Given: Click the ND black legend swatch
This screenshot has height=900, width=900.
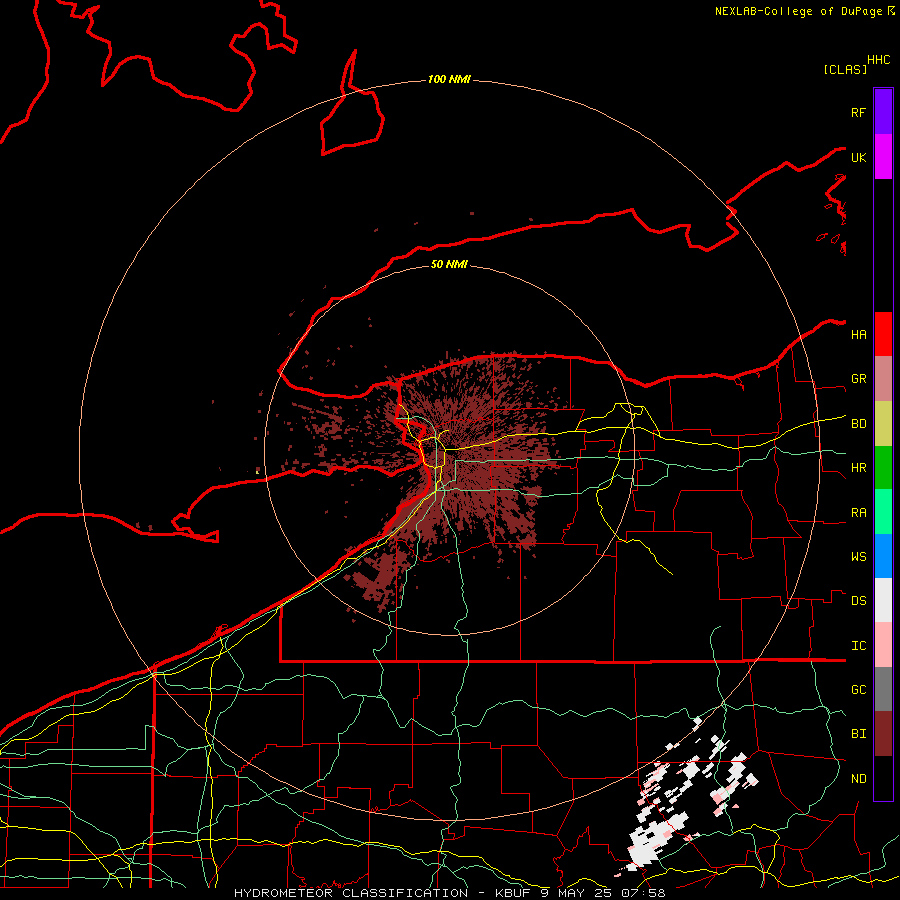Looking at the screenshot, I should [x=883, y=778].
